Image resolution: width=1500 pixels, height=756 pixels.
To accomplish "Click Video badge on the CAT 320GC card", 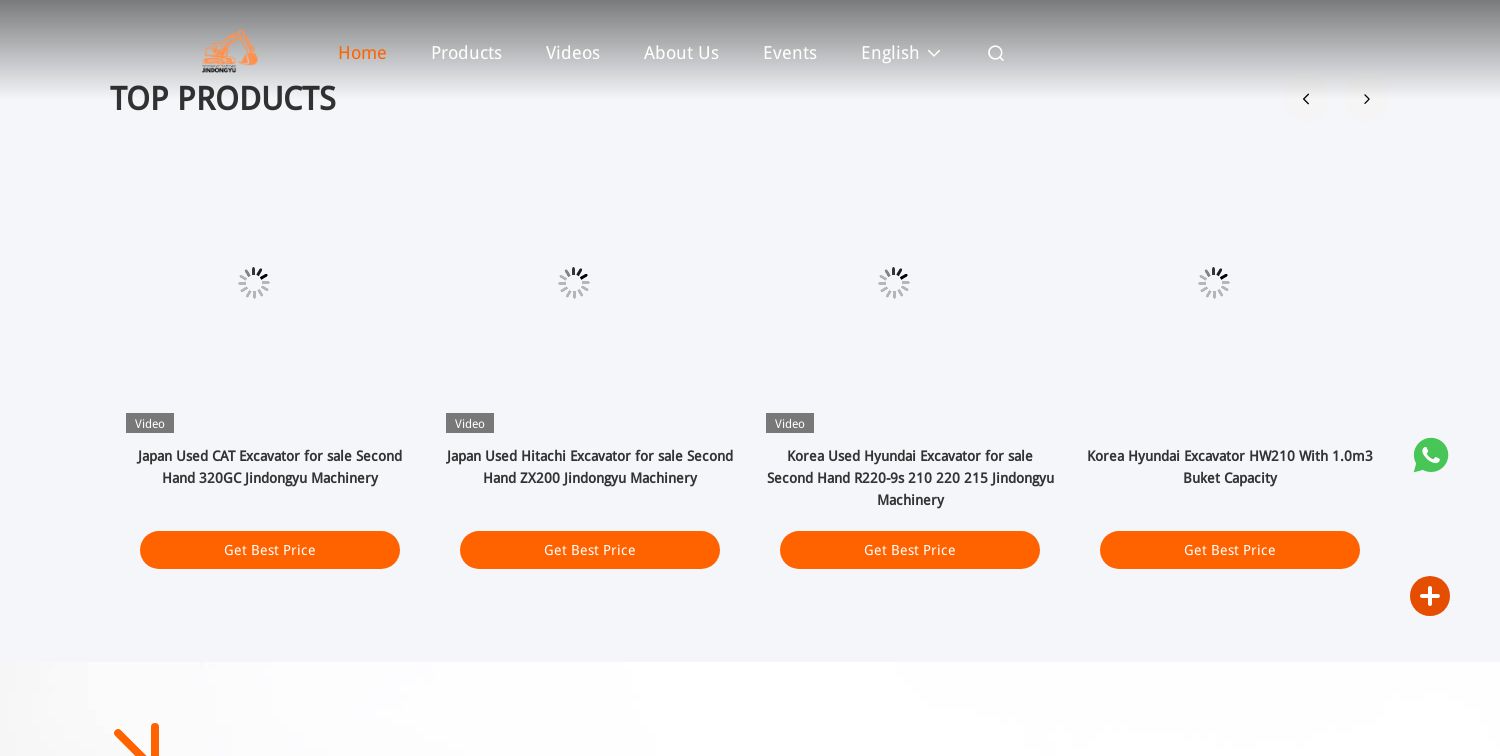I will tap(149, 423).
